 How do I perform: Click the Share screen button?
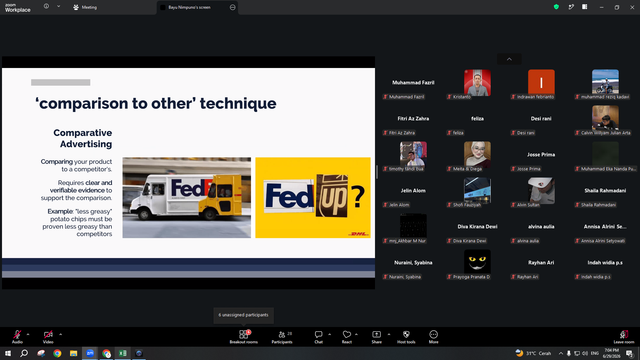click(x=376, y=337)
